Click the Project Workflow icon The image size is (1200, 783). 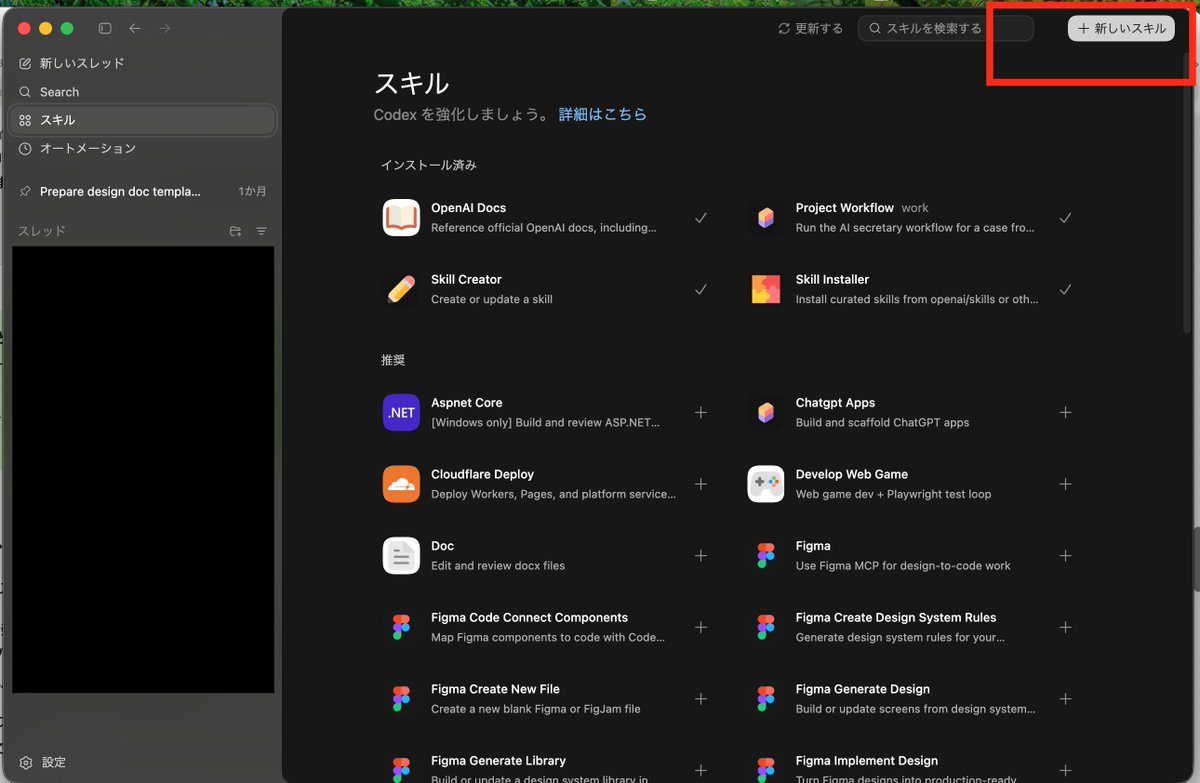[766, 217]
